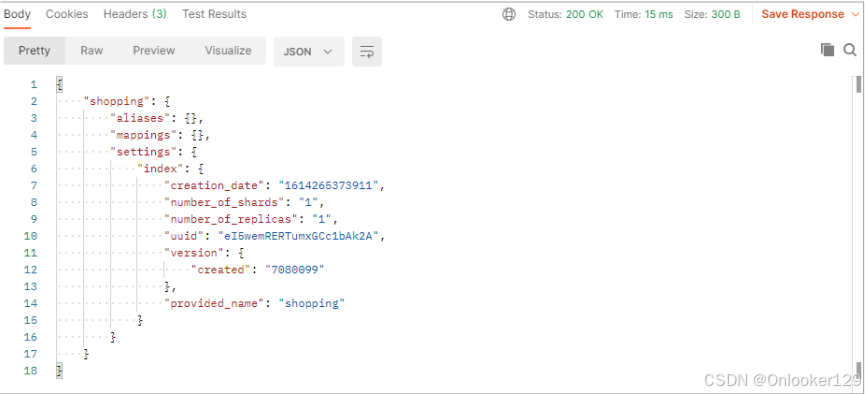The width and height of the screenshot is (865, 395).
Task: Switch to the Body tab
Action: [x=17, y=14]
